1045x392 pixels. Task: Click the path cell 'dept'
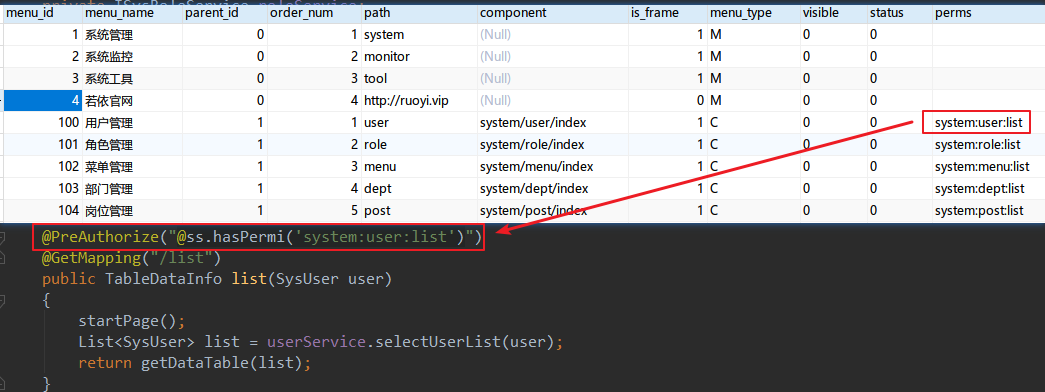pos(419,189)
